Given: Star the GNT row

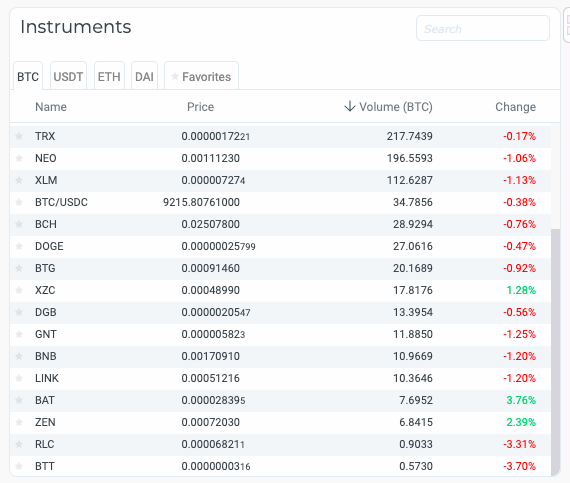Looking at the screenshot, I should click(19, 334).
